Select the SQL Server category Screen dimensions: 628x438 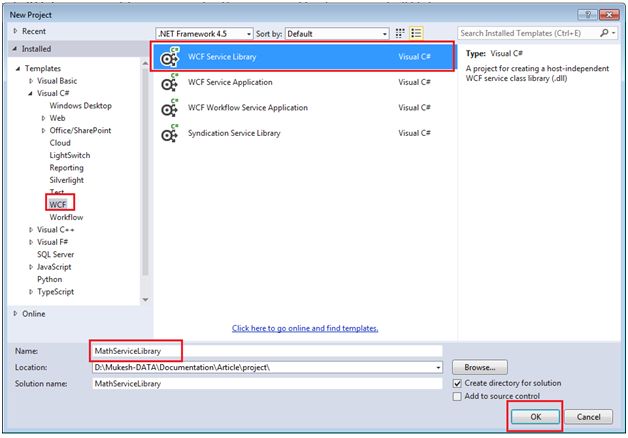coord(55,255)
